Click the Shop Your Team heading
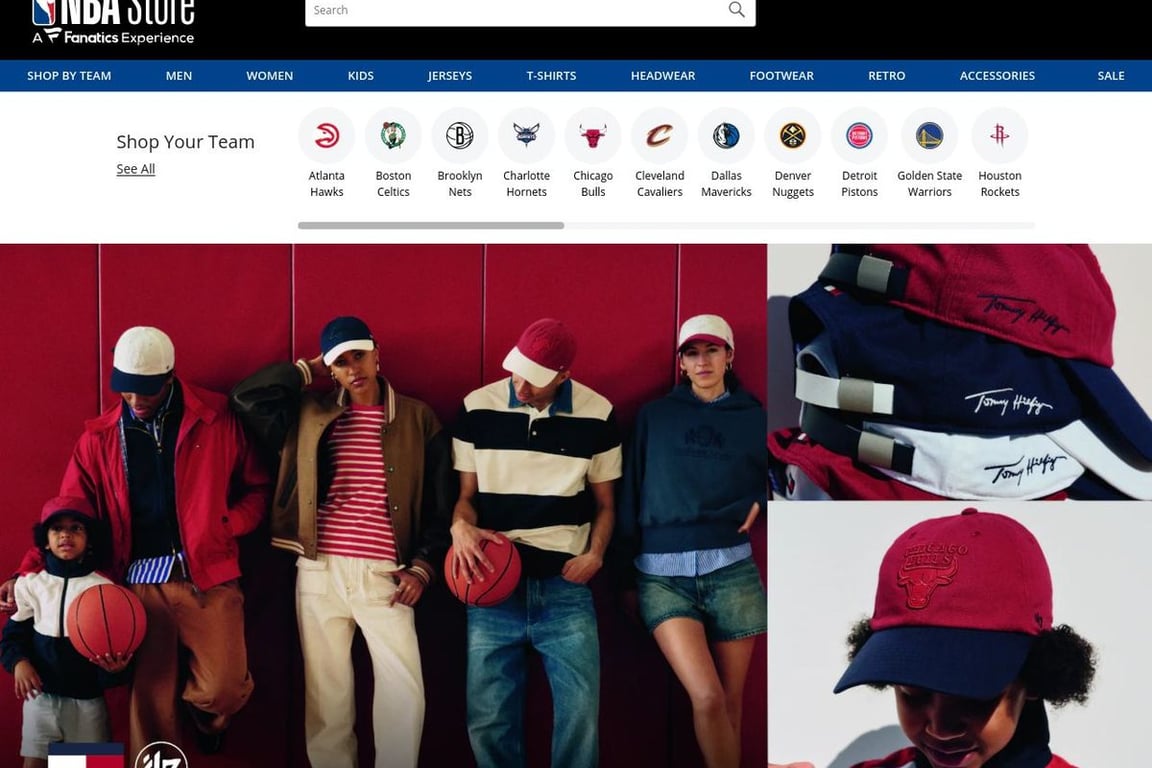Image resolution: width=1152 pixels, height=768 pixels. (185, 142)
